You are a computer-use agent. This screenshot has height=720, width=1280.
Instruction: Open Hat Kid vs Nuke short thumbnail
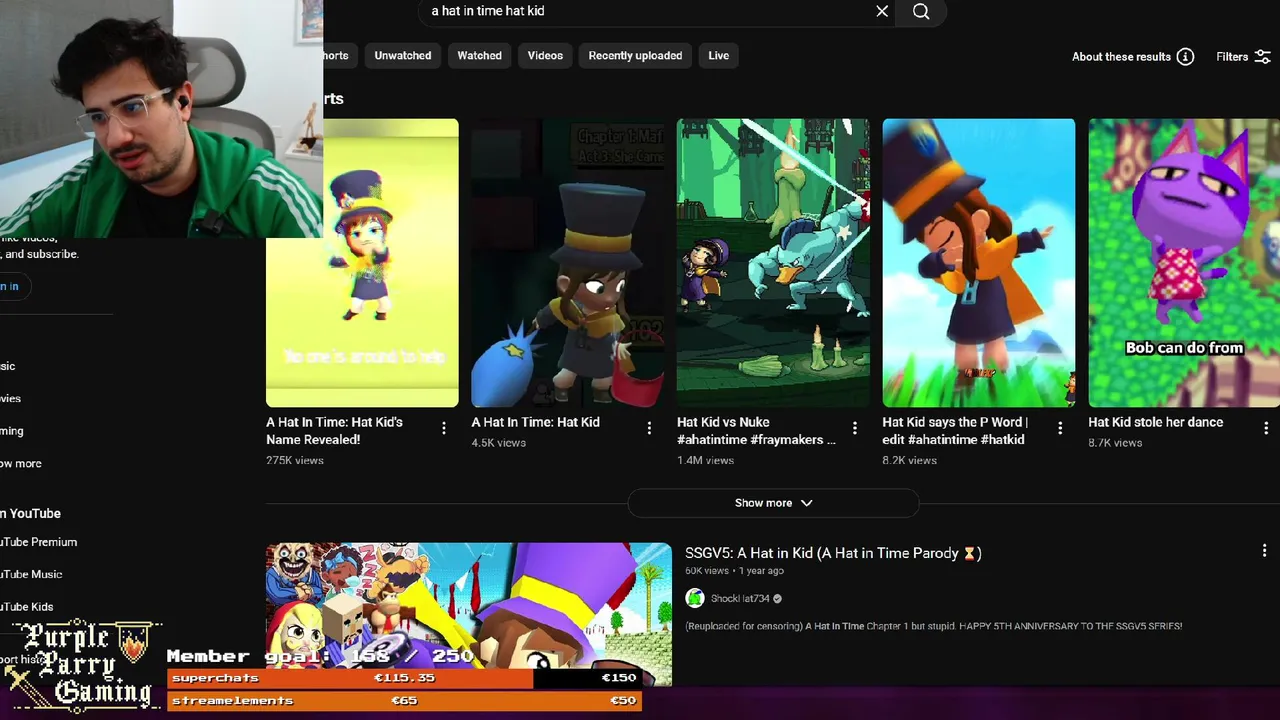(773, 263)
